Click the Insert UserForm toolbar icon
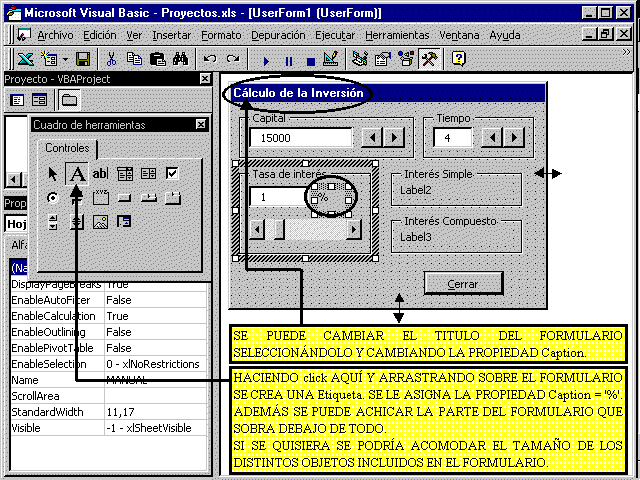The height and width of the screenshot is (480, 640). point(49,60)
